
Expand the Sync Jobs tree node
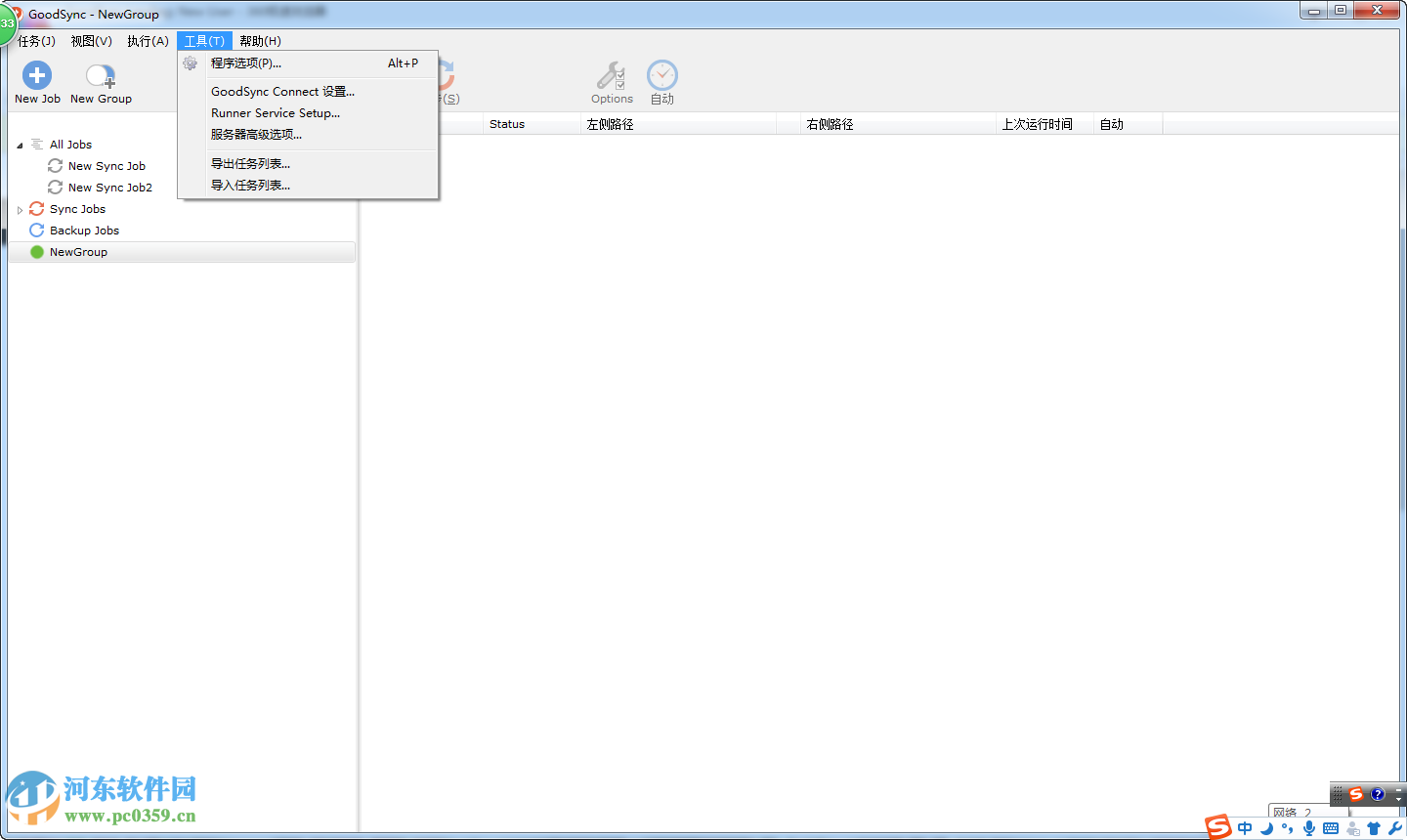(20, 210)
